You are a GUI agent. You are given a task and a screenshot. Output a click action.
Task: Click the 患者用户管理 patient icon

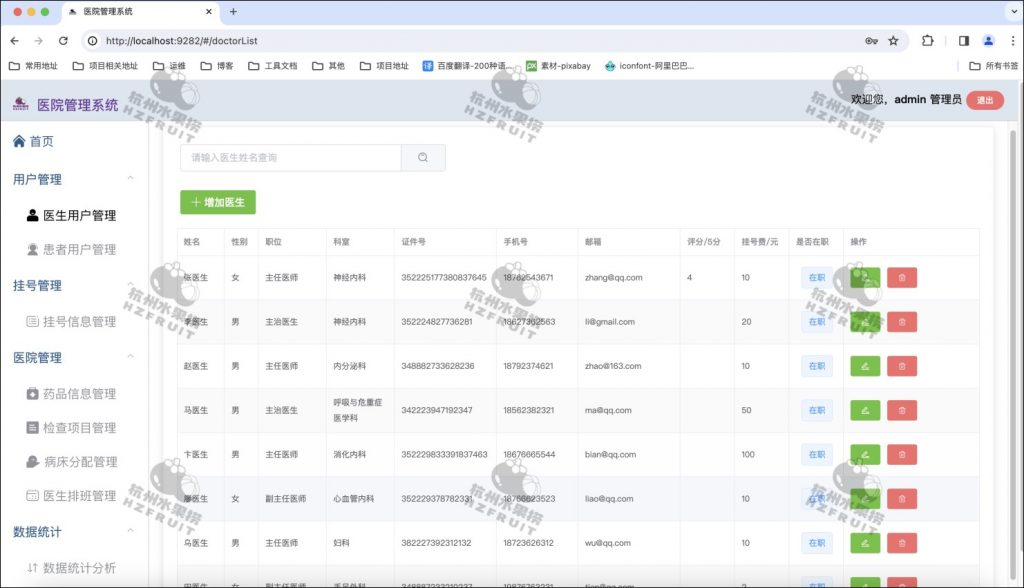(32, 249)
